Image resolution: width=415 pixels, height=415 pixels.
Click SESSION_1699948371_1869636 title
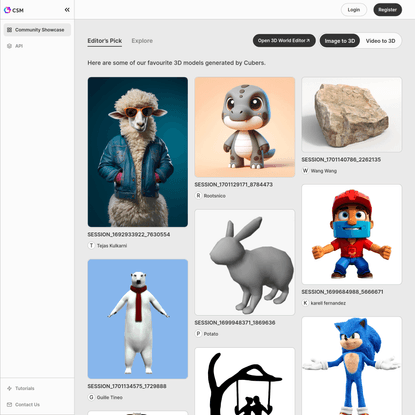click(235, 323)
